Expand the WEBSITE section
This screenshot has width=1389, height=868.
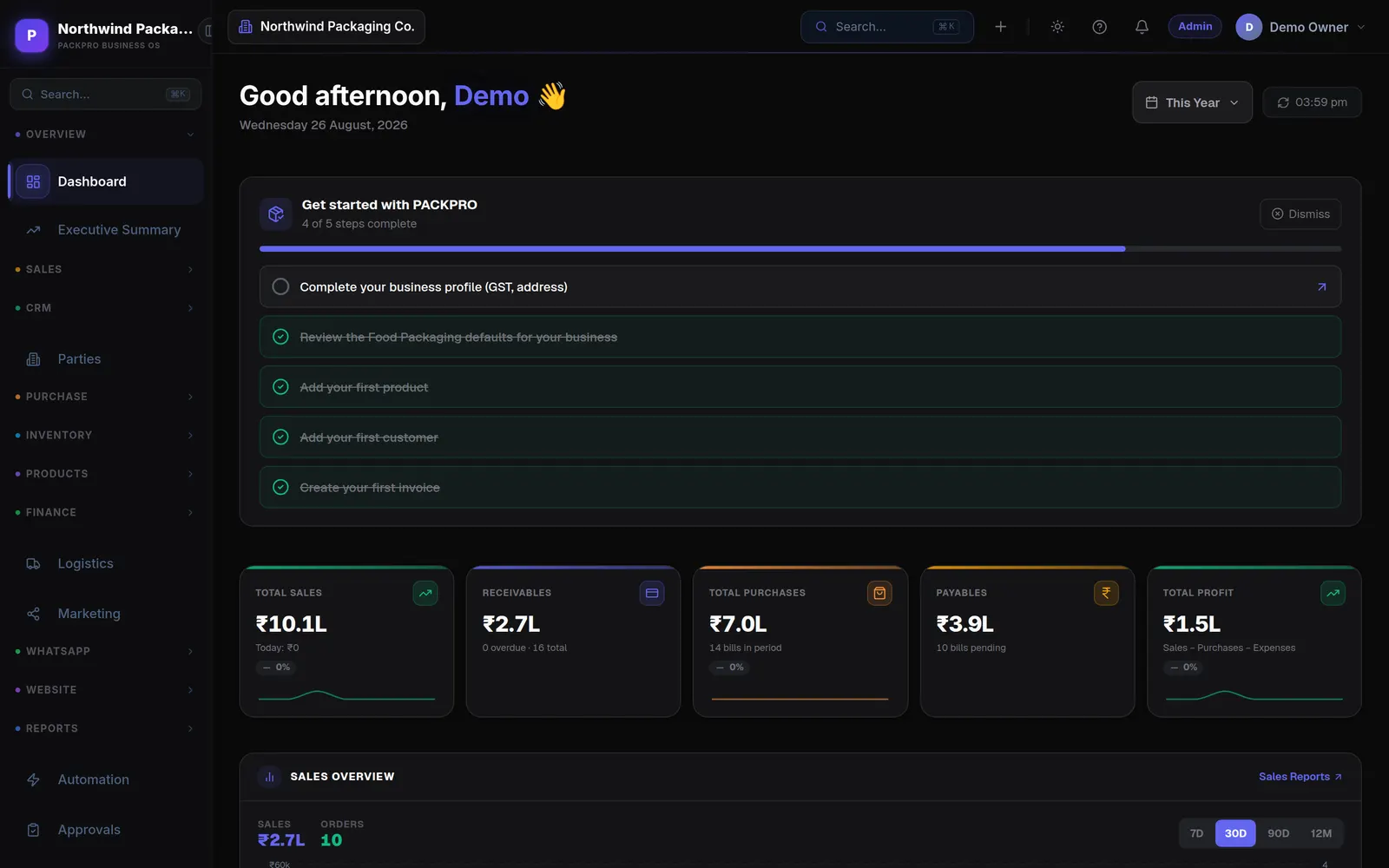pos(104,690)
